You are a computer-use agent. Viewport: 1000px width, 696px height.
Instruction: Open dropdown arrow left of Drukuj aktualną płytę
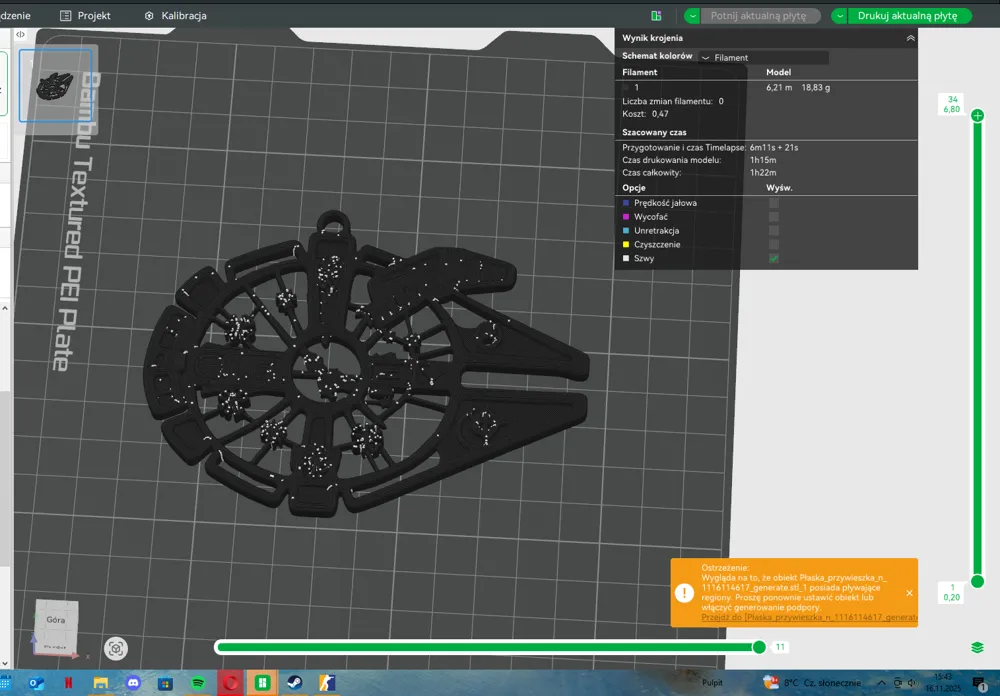click(839, 15)
